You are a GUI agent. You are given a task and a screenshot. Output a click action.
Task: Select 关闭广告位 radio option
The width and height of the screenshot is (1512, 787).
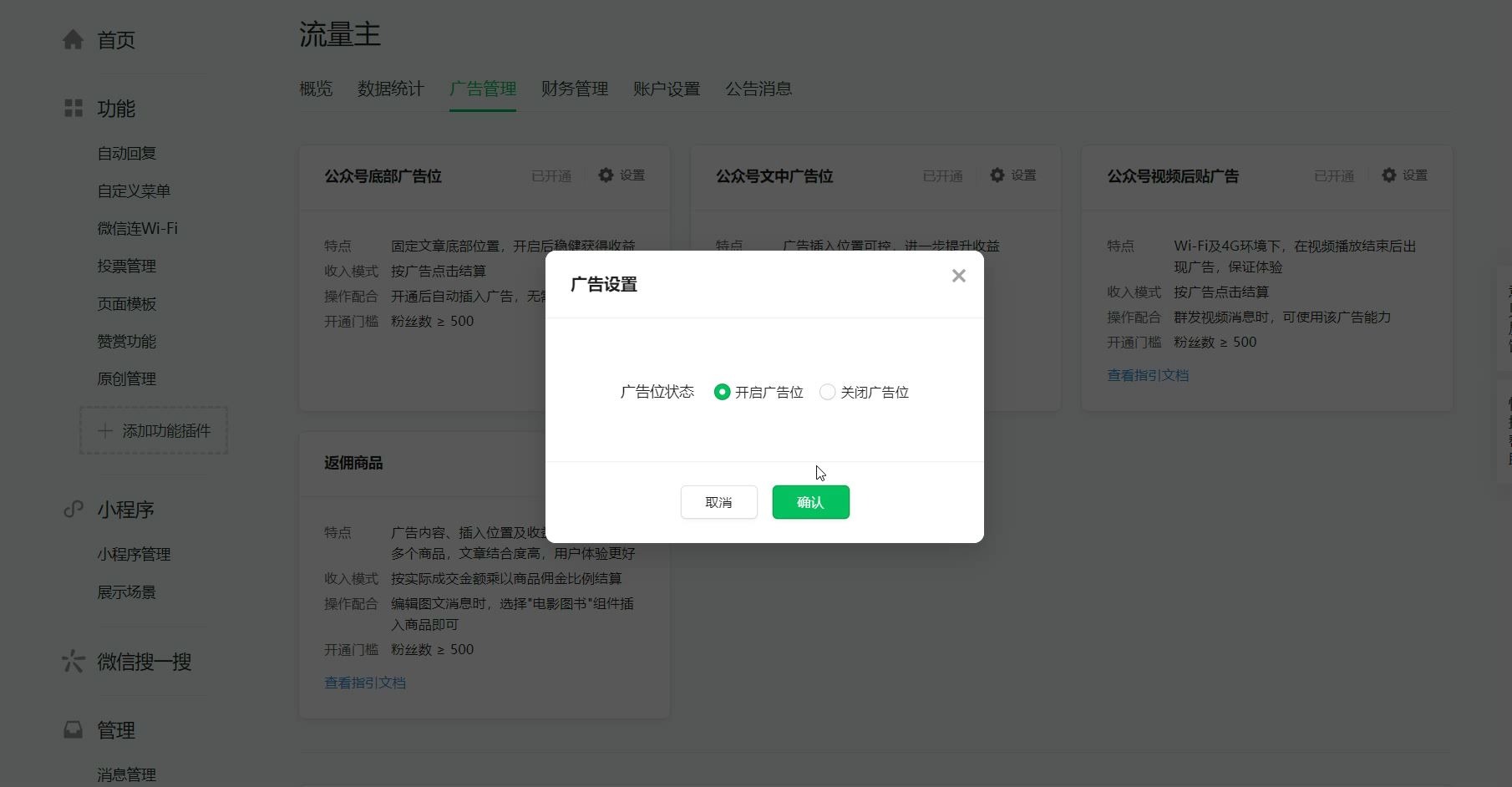pyautogui.click(x=827, y=392)
